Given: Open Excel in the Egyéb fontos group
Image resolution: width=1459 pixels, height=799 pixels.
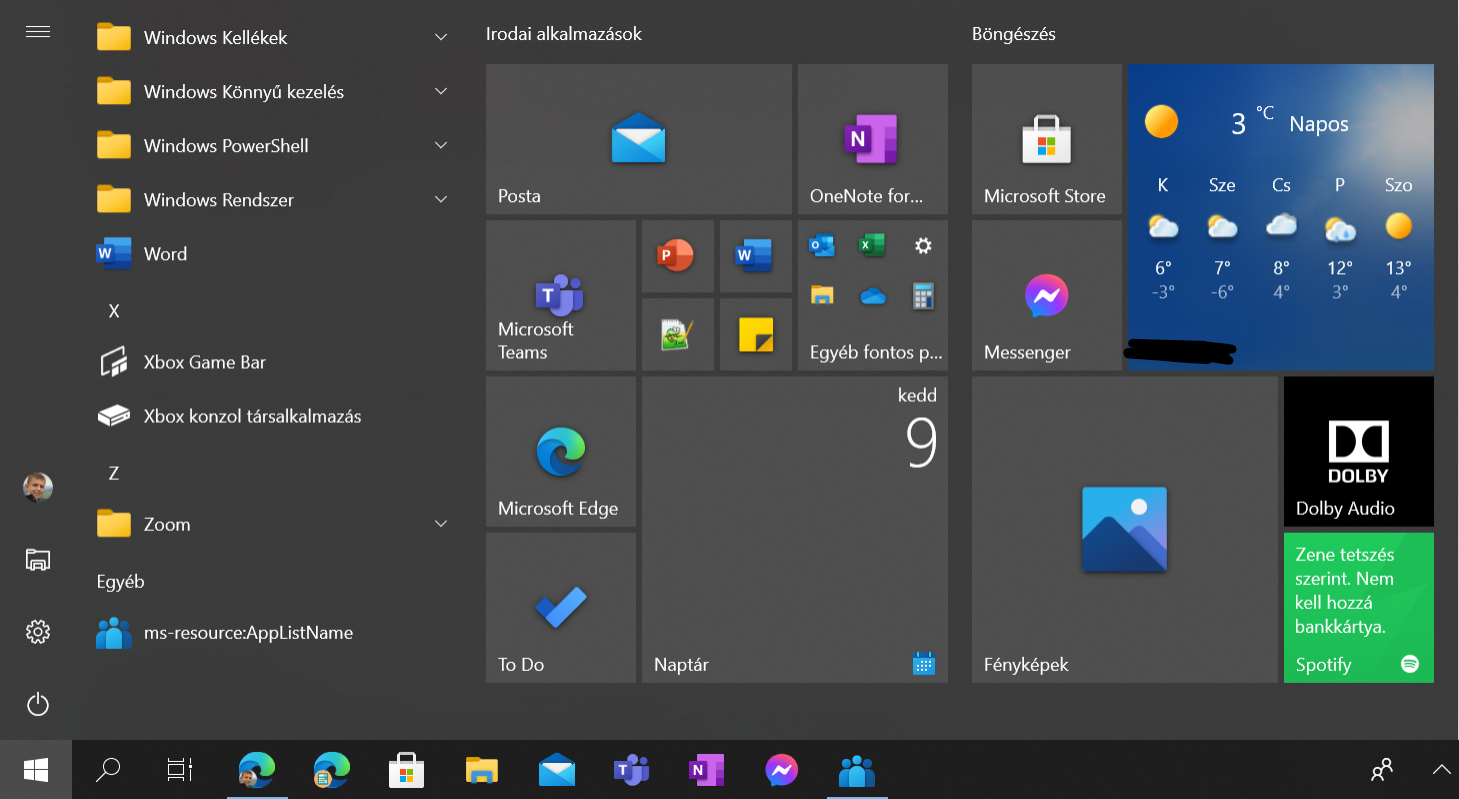Looking at the screenshot, I should pos(872,245).
